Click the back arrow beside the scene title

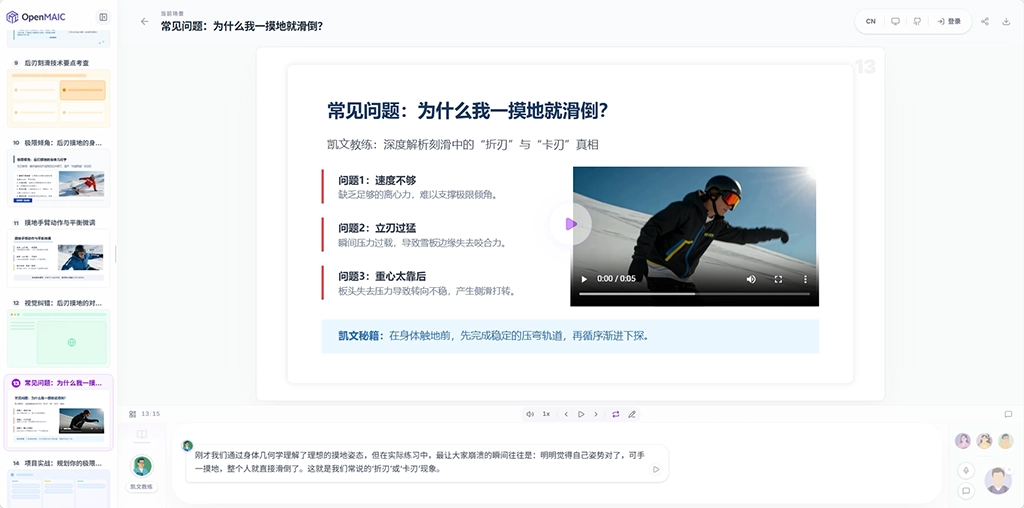click(145, 21)
